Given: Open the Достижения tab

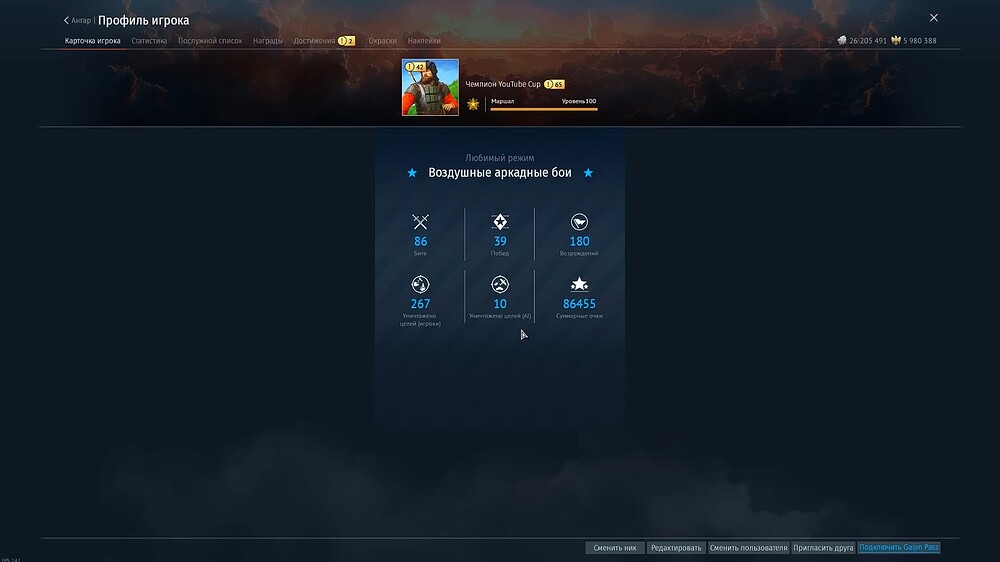Looking at the screenshot, I should [x=314, y=41].
